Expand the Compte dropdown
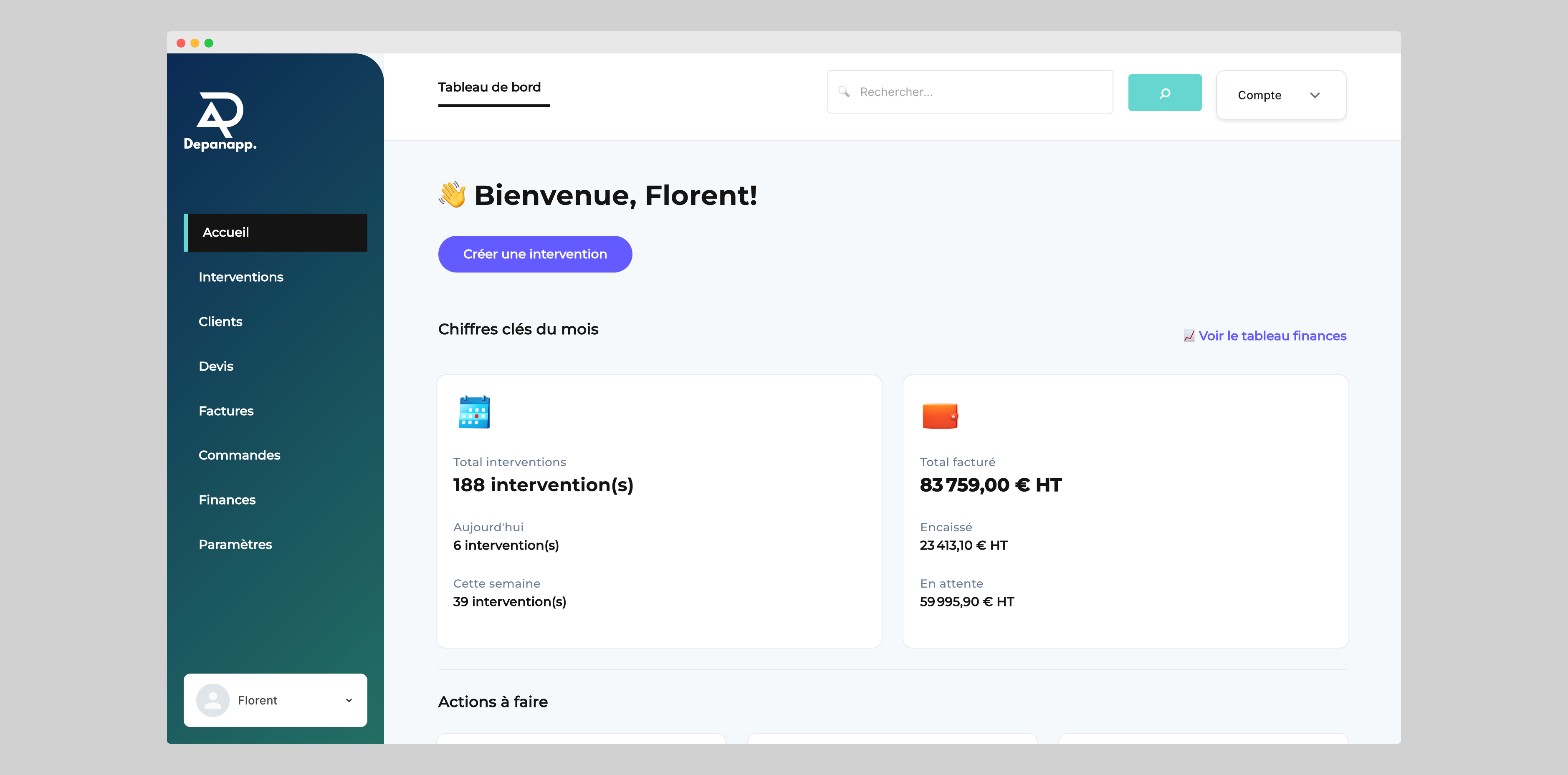1568x775 pixels. [x=1281, y=95]
